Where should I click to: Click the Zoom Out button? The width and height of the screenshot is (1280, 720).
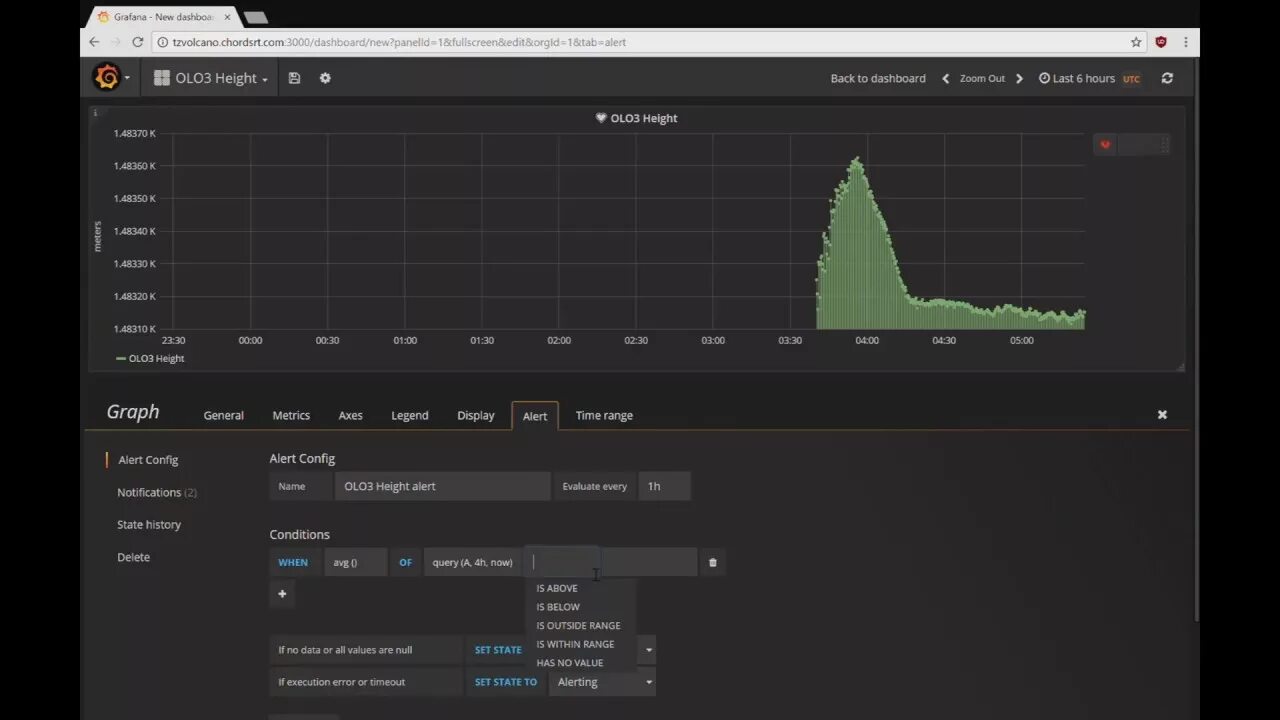(982, 78)
